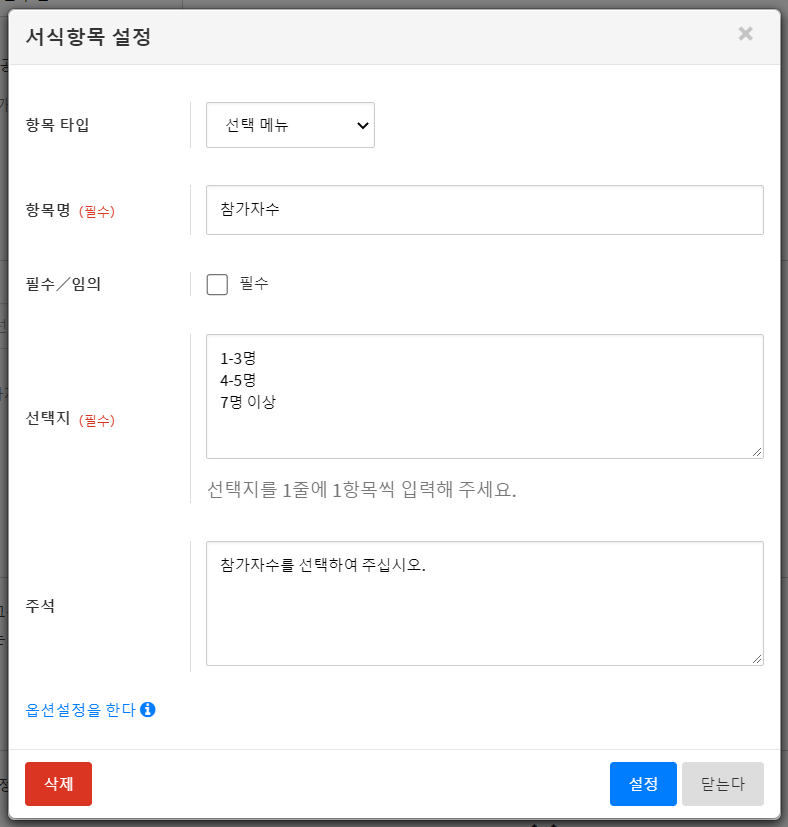Place cursor on the 7명 이상 option line
Viewport: 788px width, 827px height.
[247, 403]
